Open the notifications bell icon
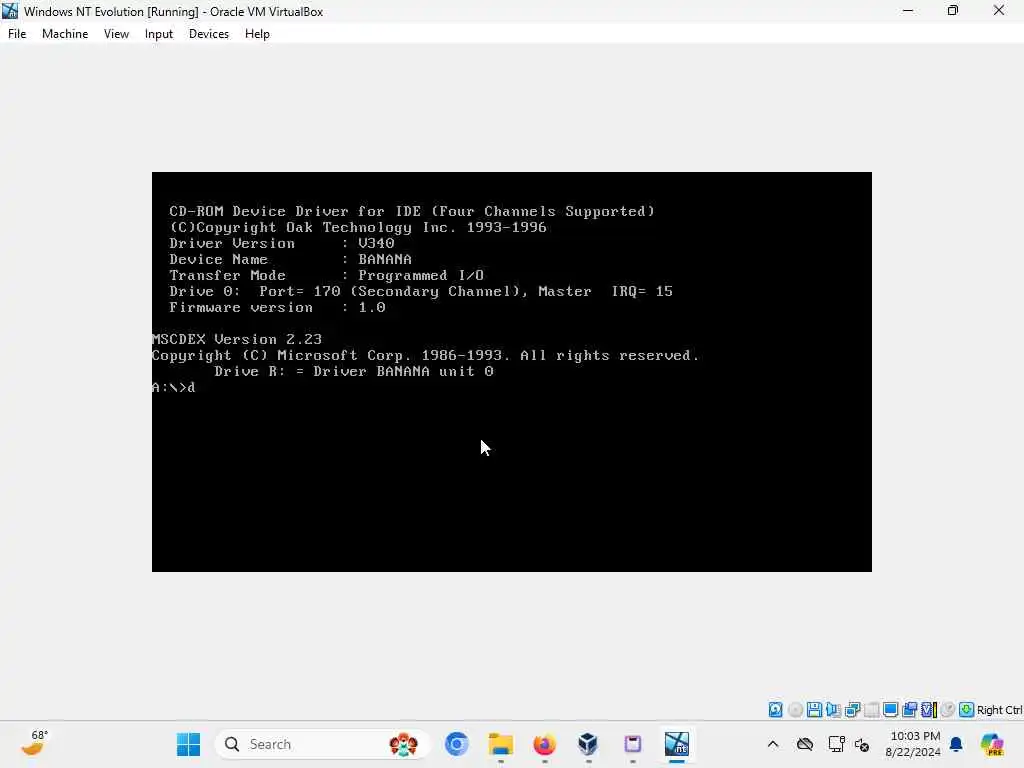Image resolution: width=1024 pixels, height=768 pixels. (x=956, y=744)
